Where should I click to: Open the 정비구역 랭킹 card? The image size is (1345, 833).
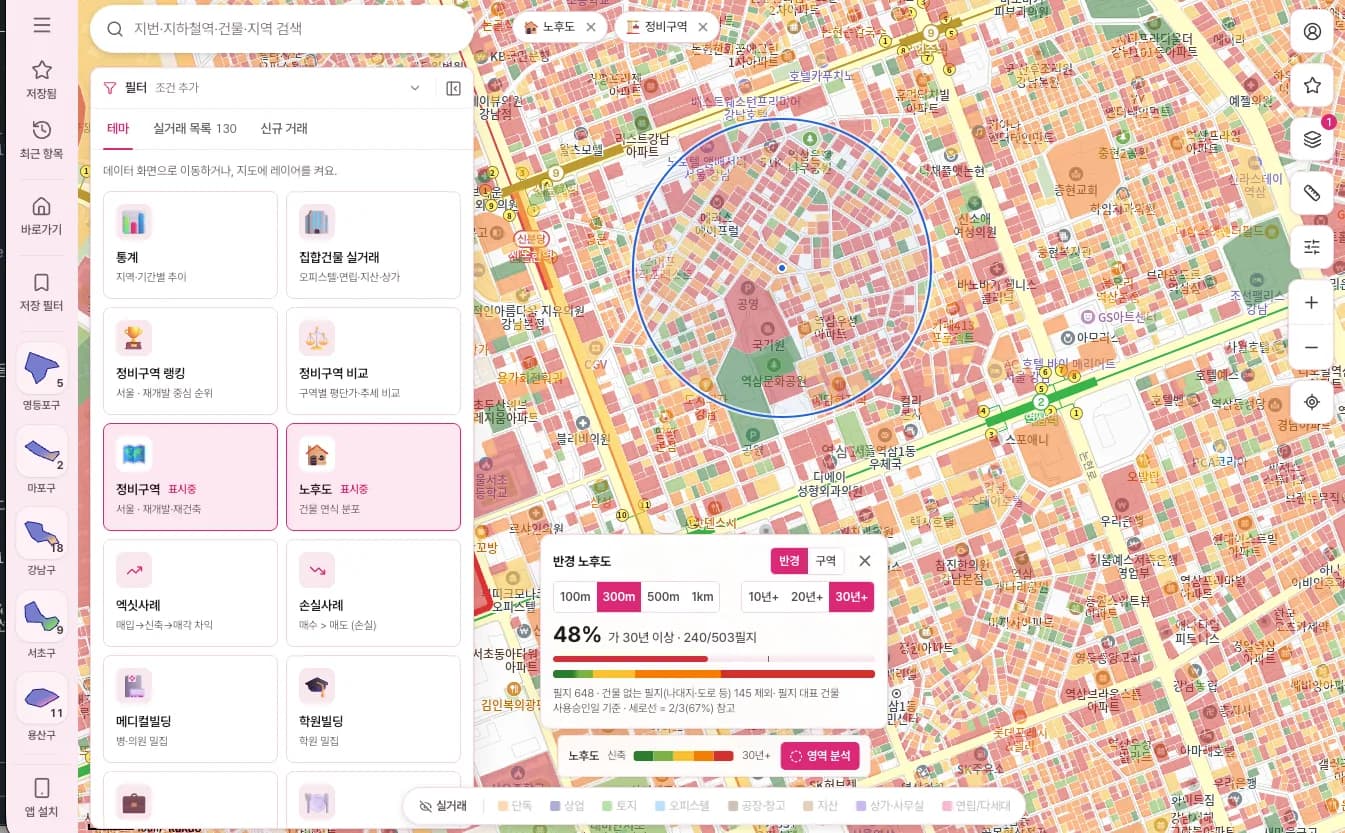point(190,361)
